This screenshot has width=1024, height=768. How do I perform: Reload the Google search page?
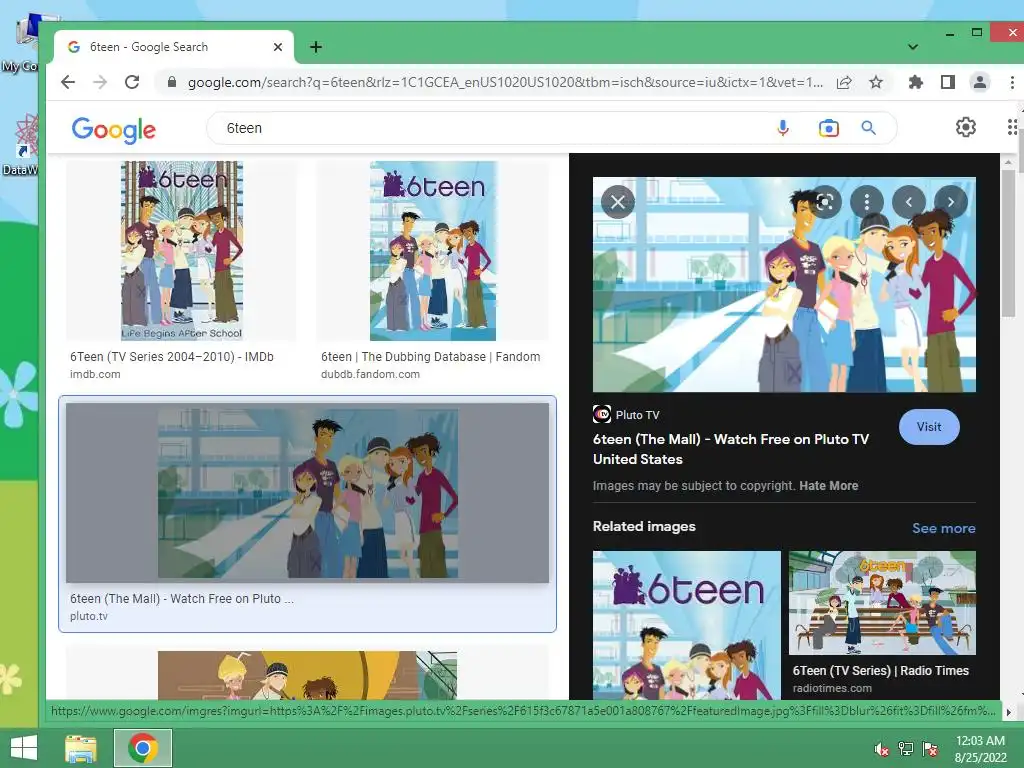pos(132,82)
